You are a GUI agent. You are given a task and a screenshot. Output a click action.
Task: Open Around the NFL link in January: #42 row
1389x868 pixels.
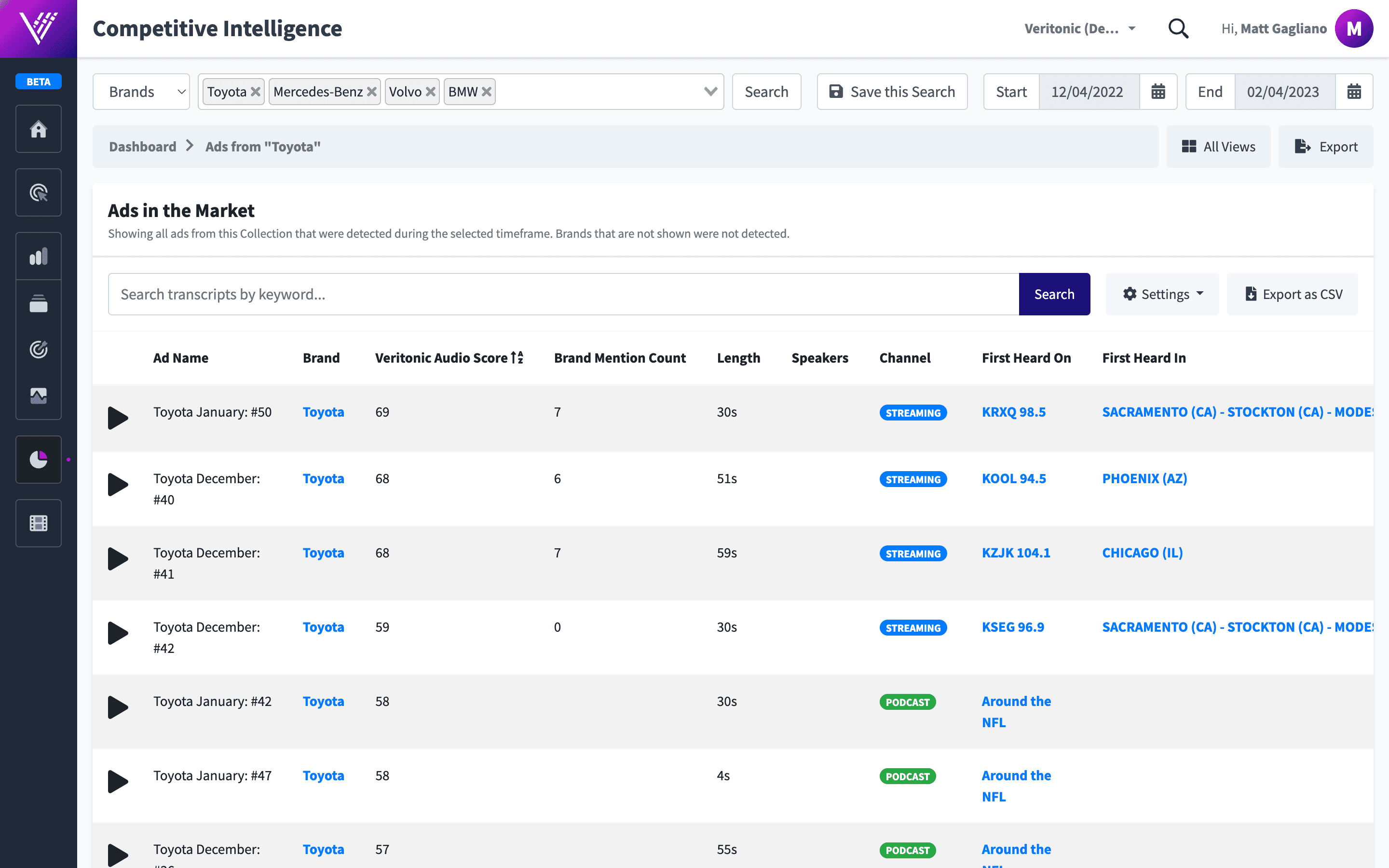[x=1016, y=712]
